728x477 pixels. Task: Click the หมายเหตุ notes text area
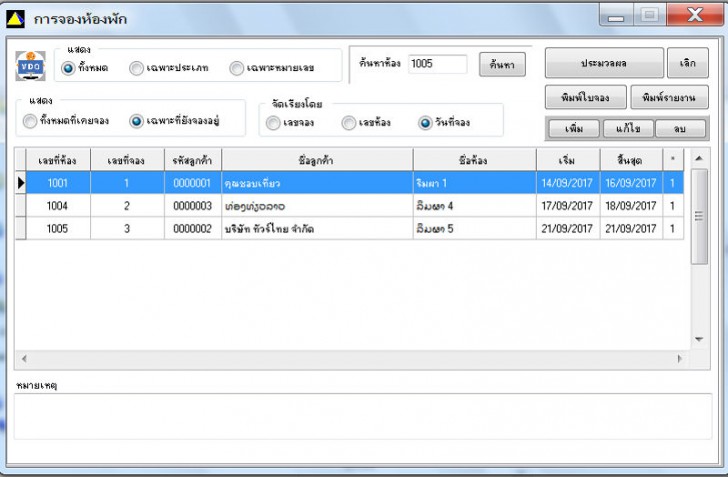(x=363, y=416)
